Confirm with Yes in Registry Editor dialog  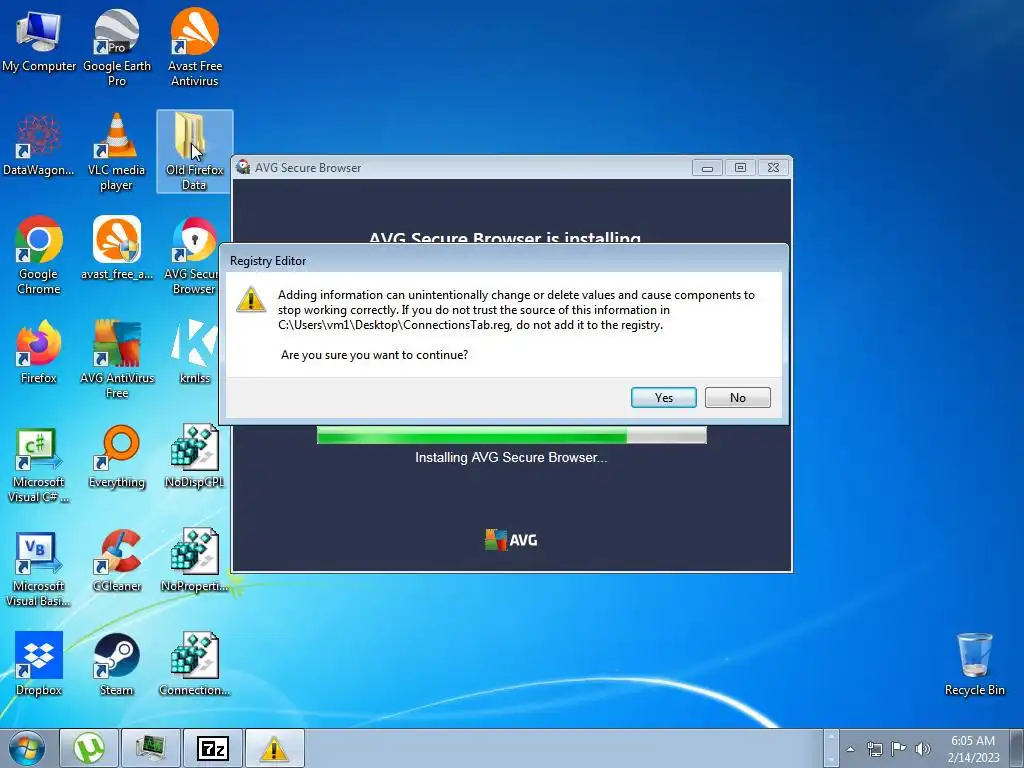664,398
